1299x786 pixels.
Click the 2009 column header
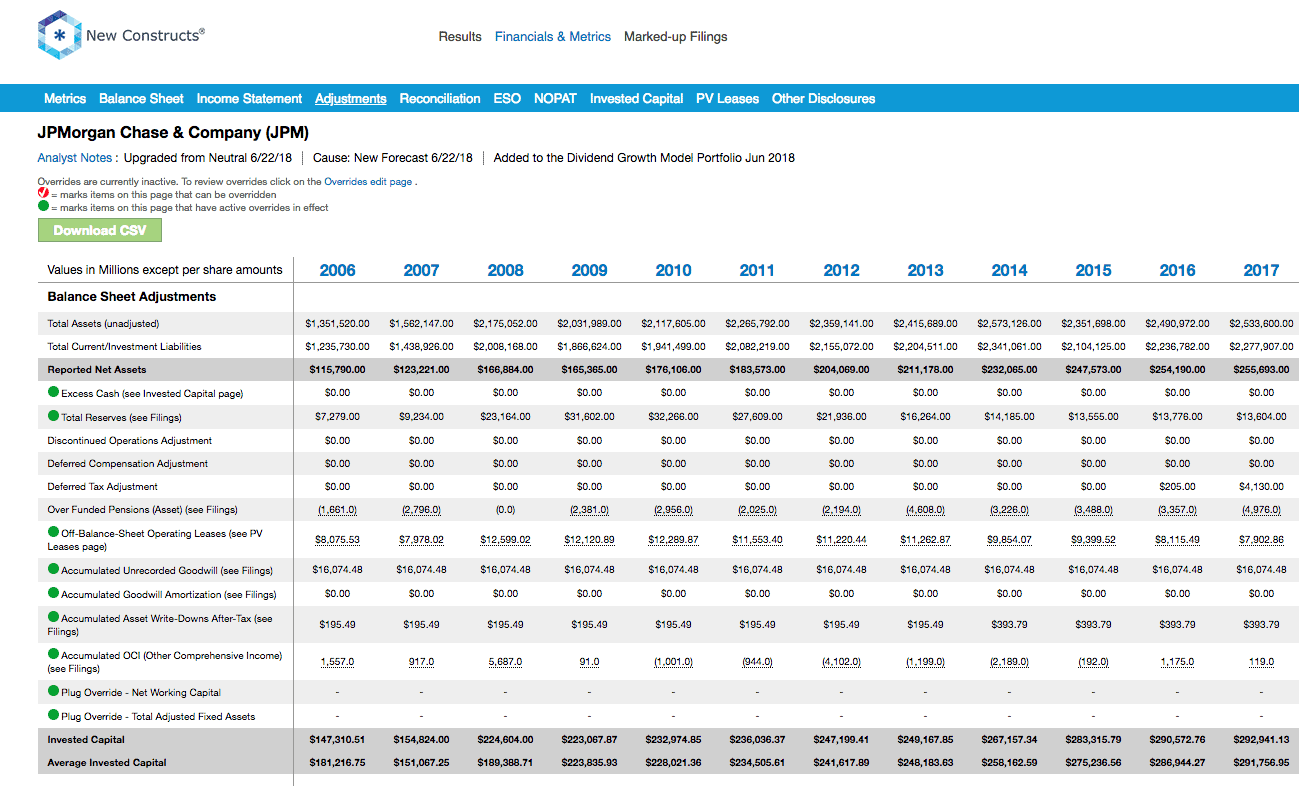pos(590,270)
